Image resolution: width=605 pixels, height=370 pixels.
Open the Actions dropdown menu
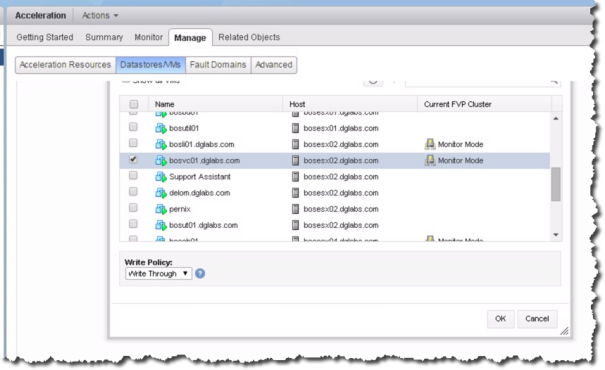point(100,15)
